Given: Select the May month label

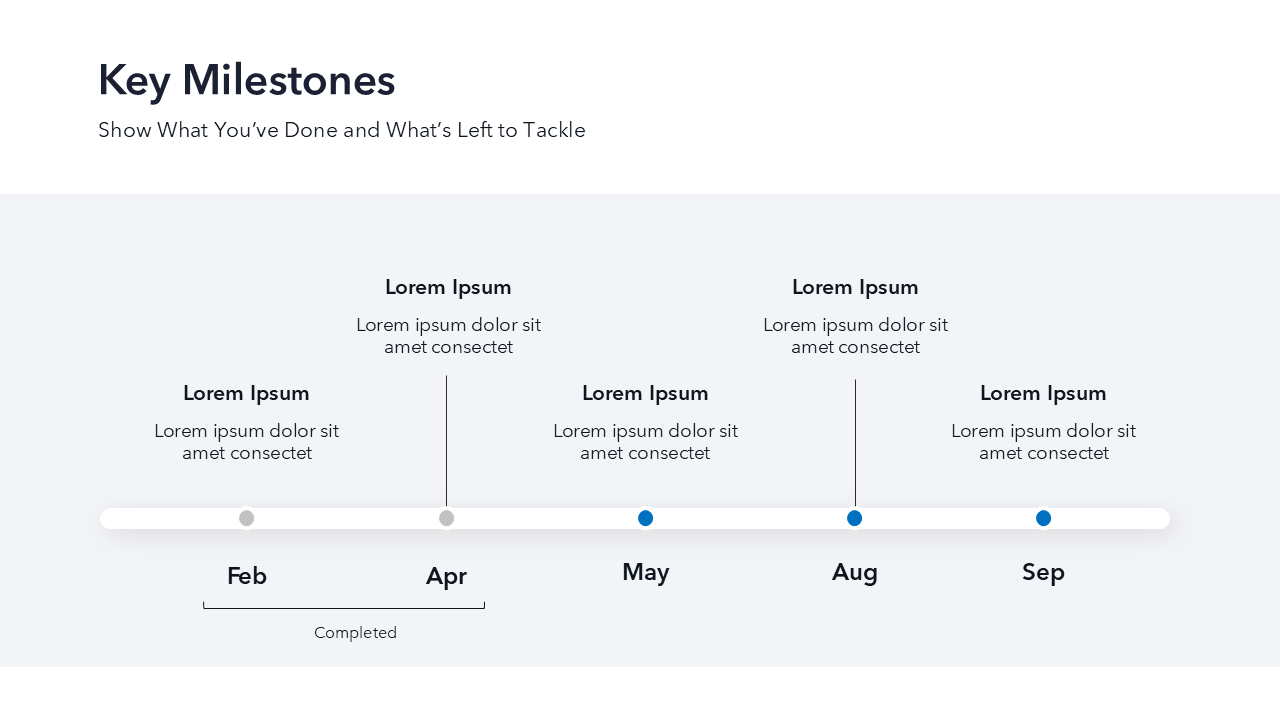Looking at the screenshot, I should click(645, 572).
